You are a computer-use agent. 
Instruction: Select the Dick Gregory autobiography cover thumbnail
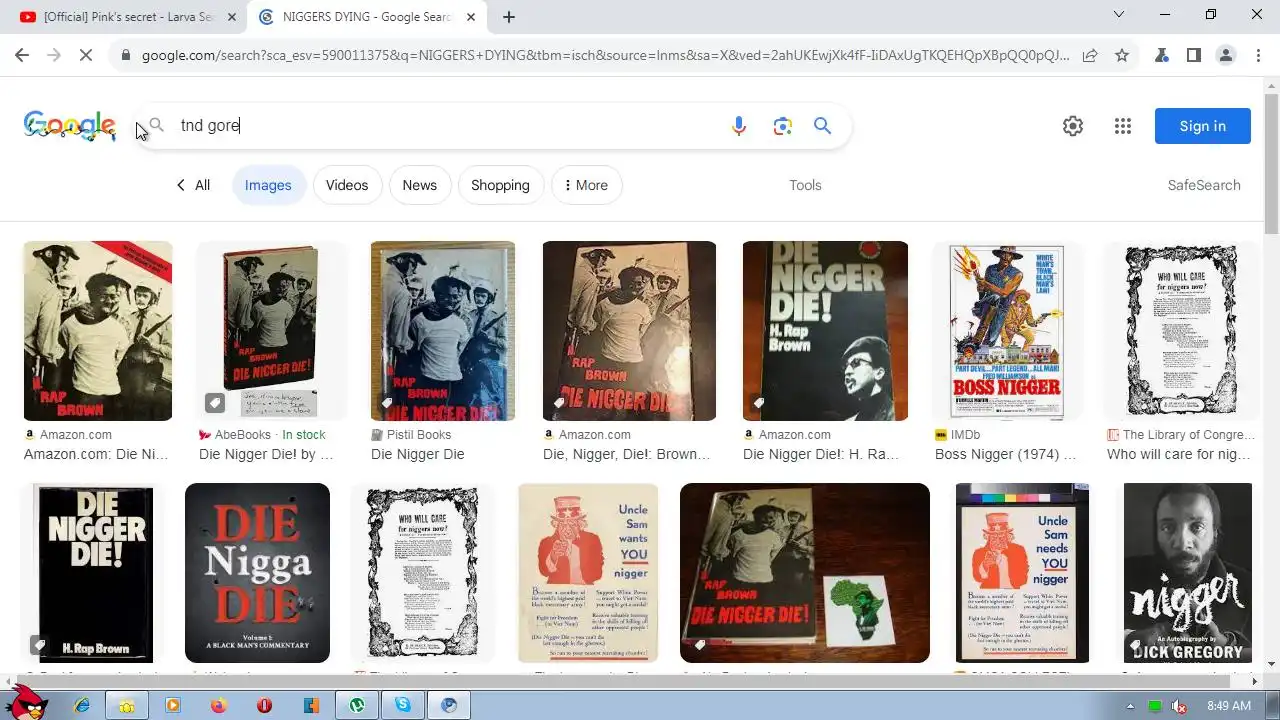tap(1187, 573)
